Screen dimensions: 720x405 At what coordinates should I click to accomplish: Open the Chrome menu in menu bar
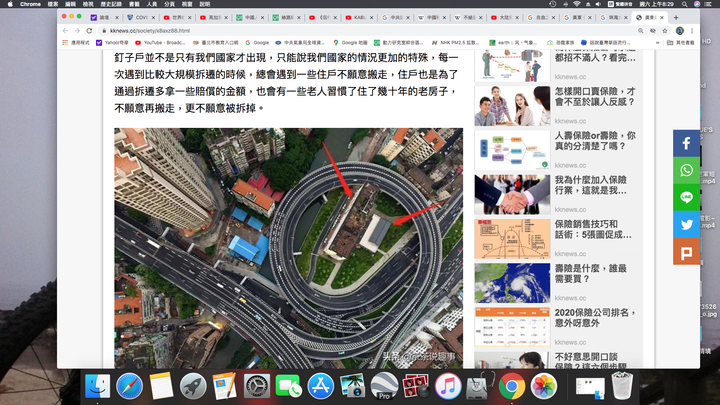pyautogui.click(x=30, y=4)
